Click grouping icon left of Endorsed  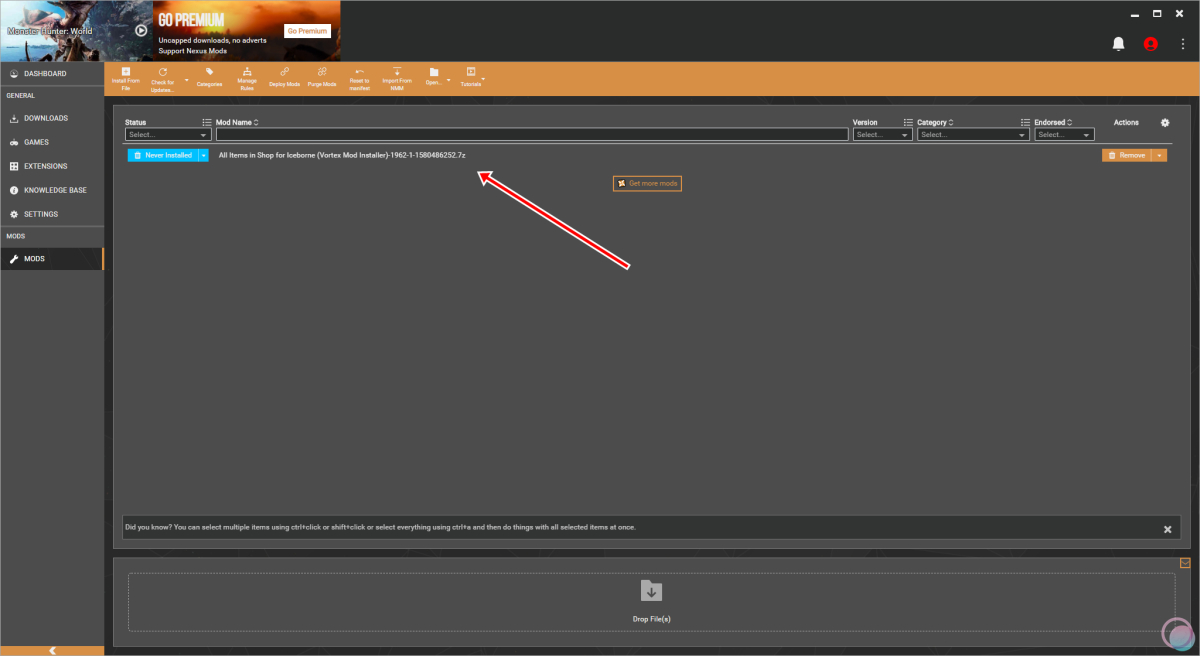1025,122
